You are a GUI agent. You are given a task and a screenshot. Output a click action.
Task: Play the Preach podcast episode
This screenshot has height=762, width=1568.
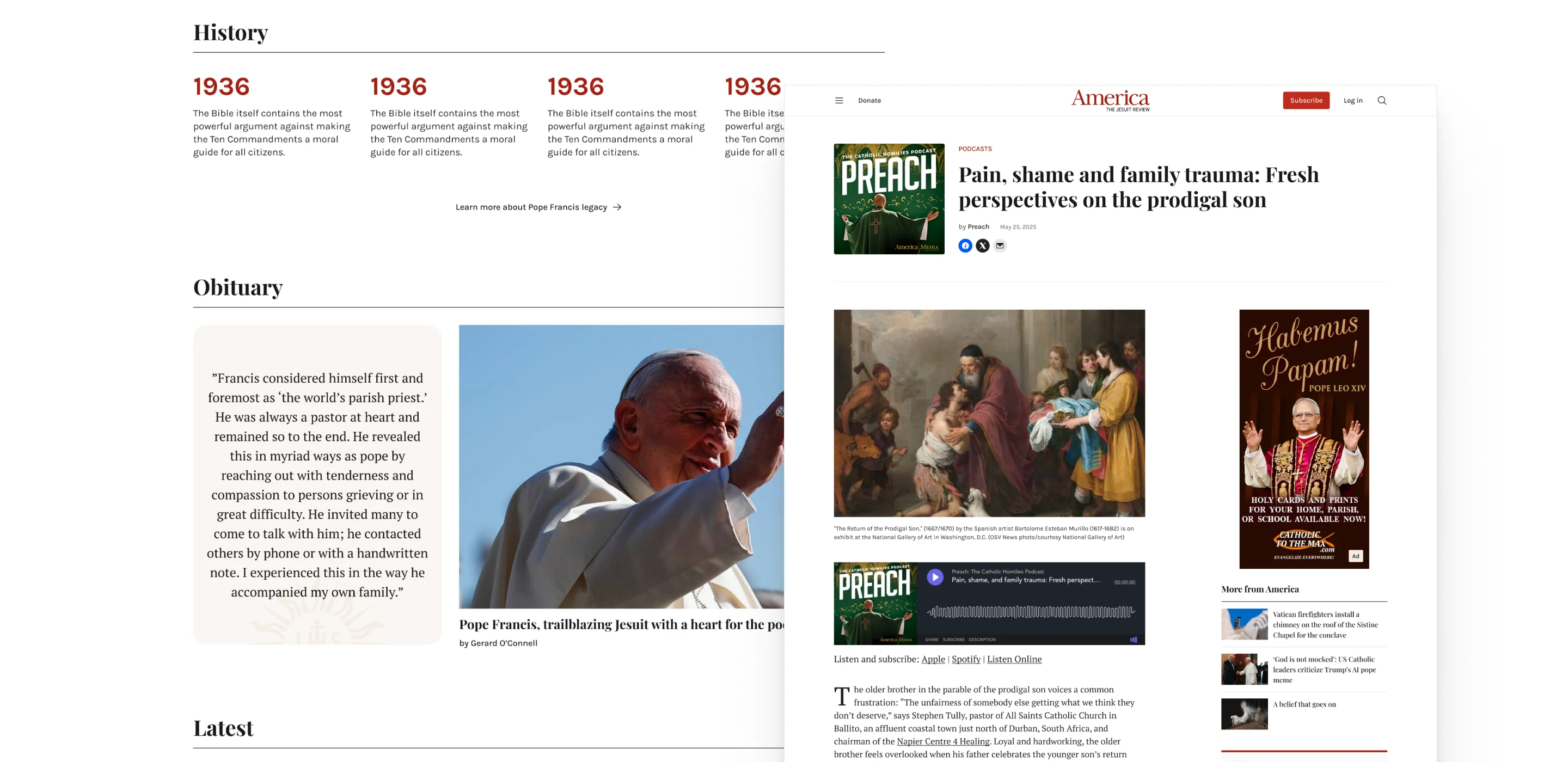pyautogui.click(x=935, y=577)
